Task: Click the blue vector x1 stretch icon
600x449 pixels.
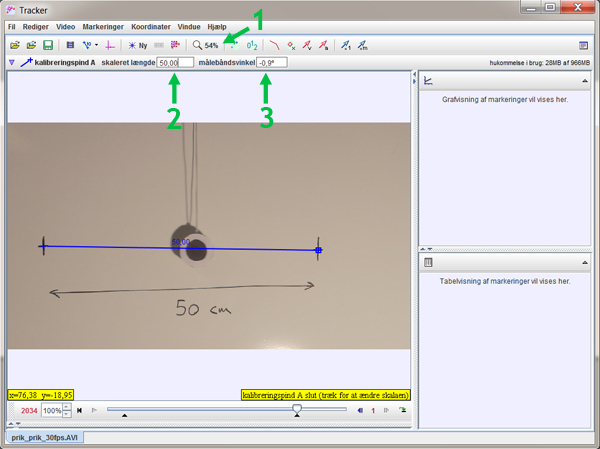Action: click(x=346, y=46)
